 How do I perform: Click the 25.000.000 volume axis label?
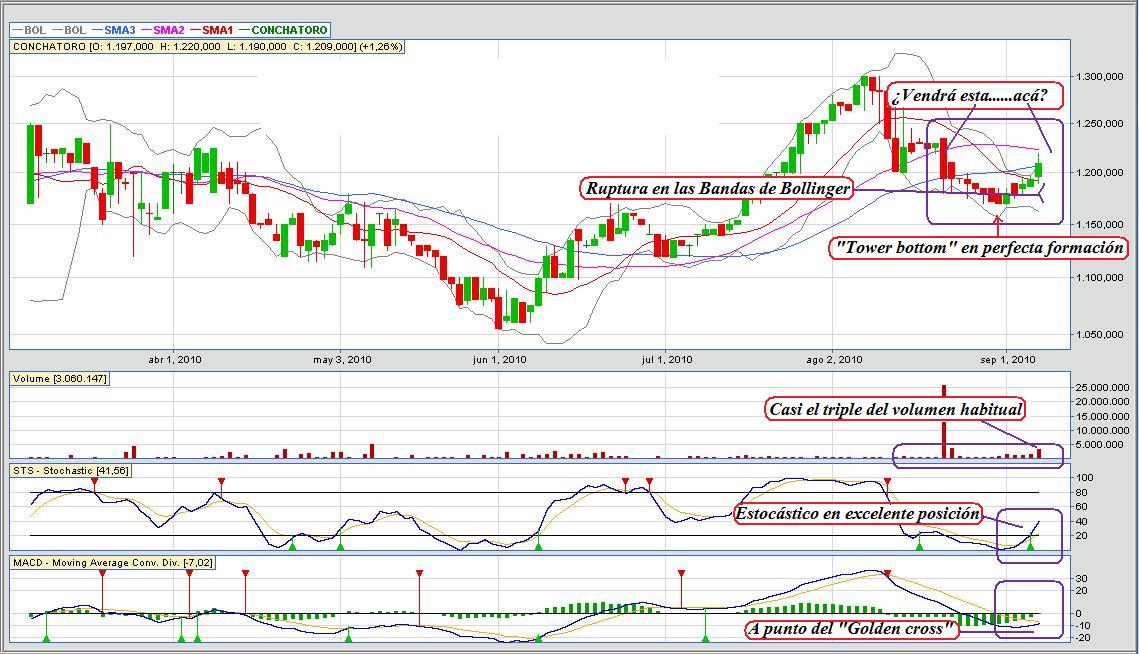pyautogui.click(x=1102, y=387)
